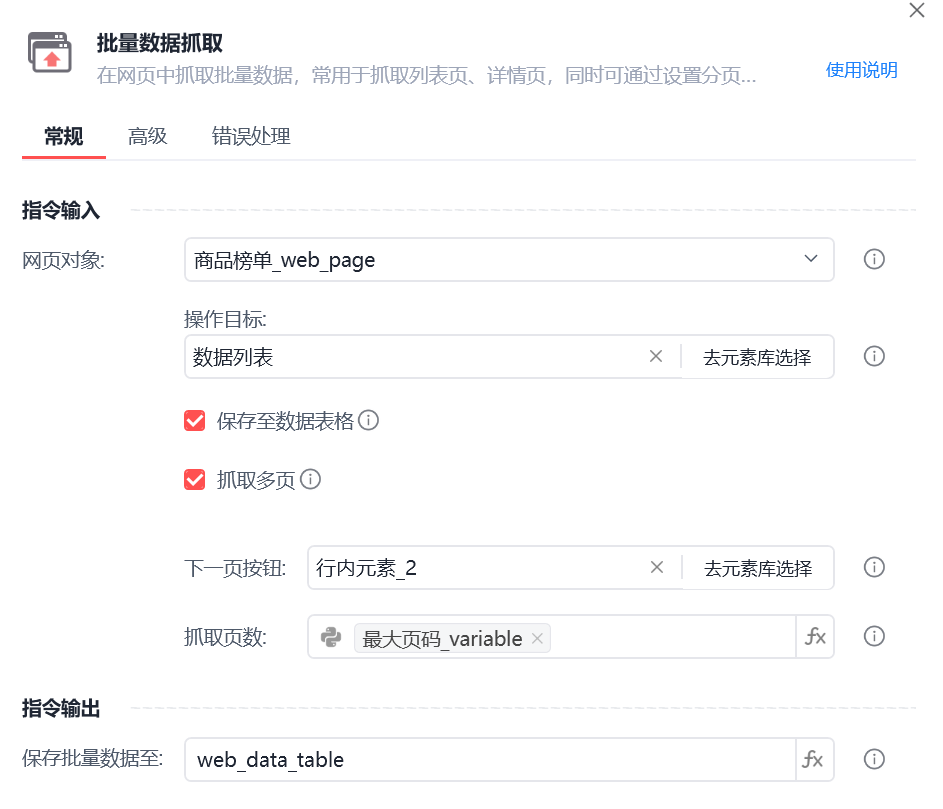The image size is (943, 809).
Task: Click info icon next to 保存至数据表格
Action: click(x=369, y=420)
